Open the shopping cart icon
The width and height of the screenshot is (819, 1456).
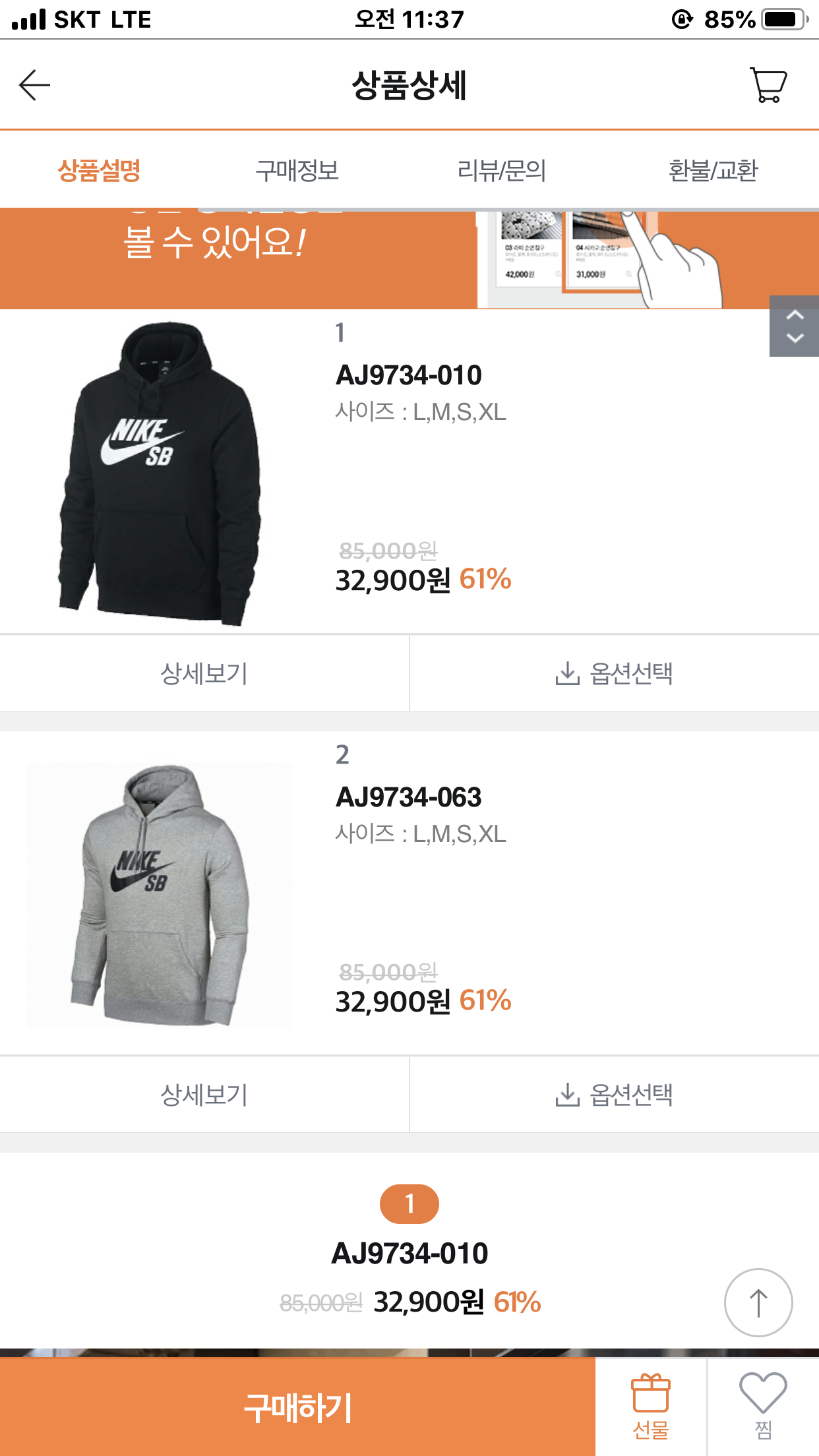click(x=768, y=85)
